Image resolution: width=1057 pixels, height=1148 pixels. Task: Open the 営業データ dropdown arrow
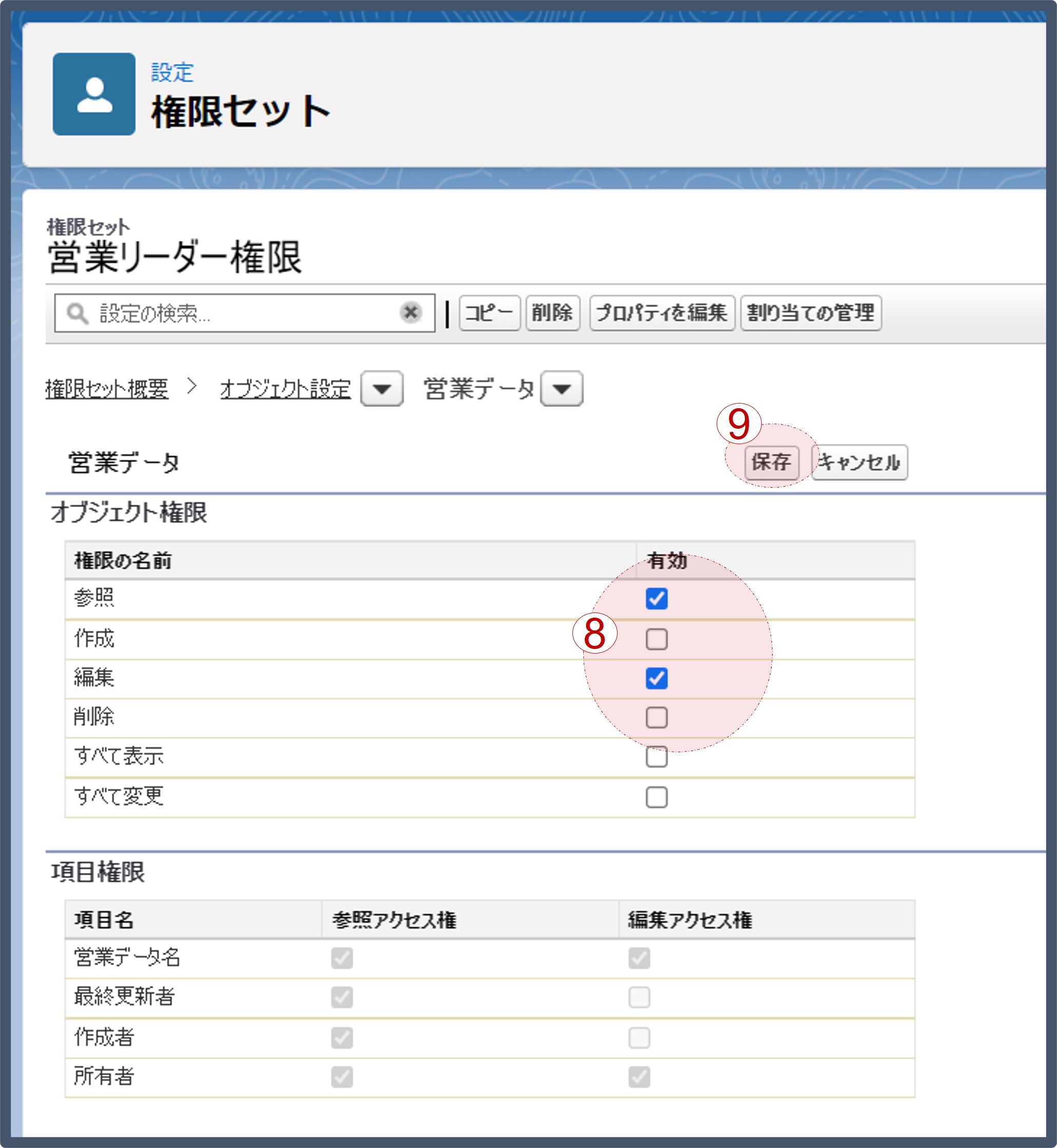pos(562,388)
